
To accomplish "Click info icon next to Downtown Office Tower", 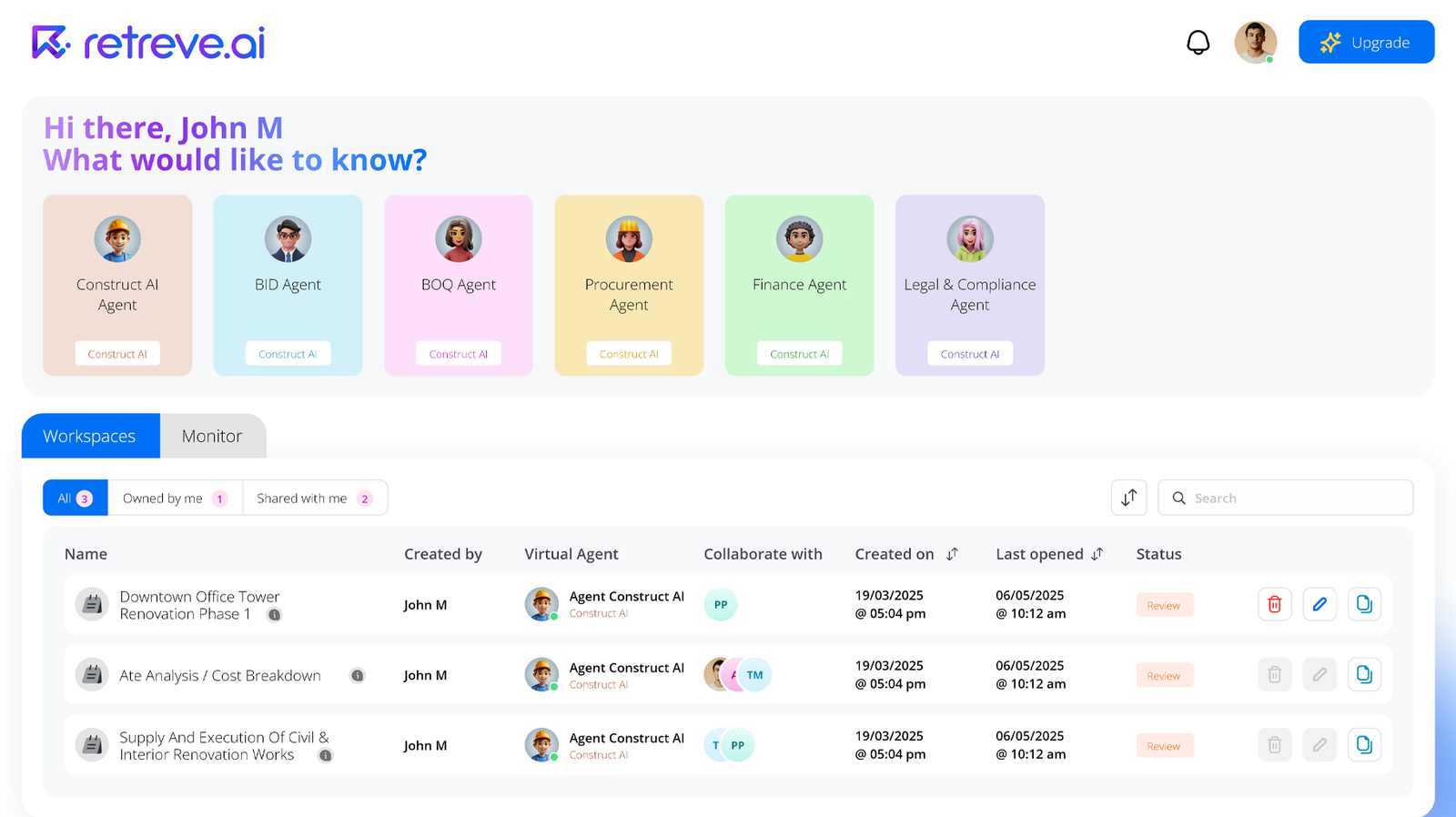I will pyautogui.click(x=274, y=615).
